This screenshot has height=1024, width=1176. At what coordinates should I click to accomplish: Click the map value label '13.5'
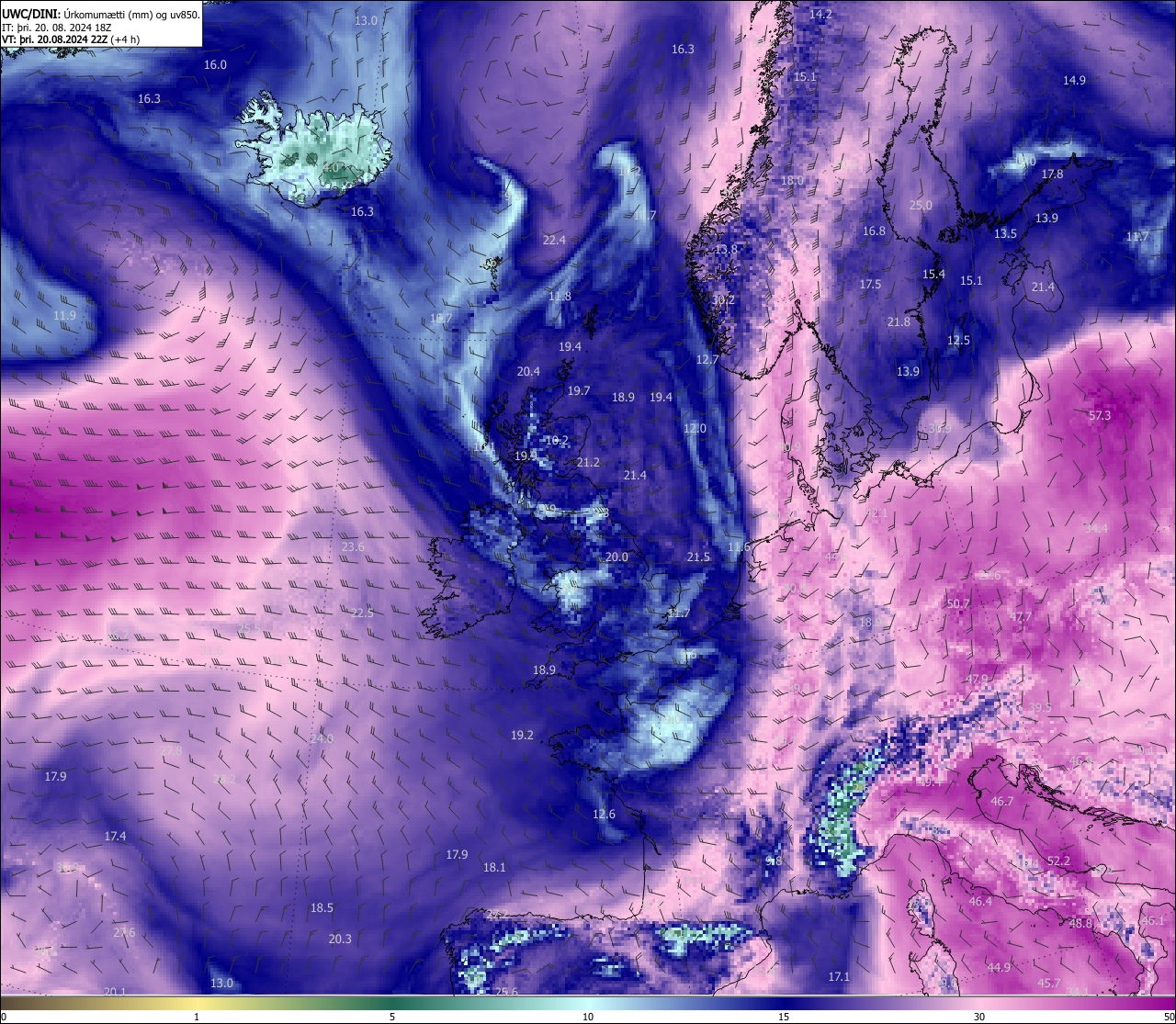tap(1005, 234)
